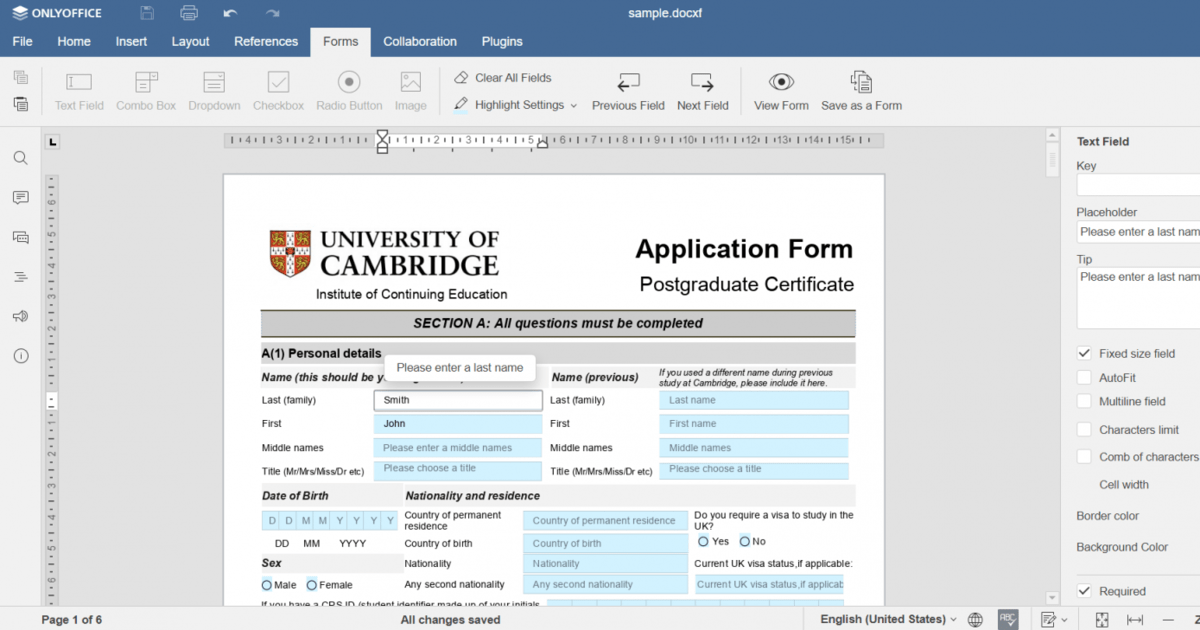Insert a Text Field control
The height and width of the screenshot is (630, 1200).
[x=78, y=90]
